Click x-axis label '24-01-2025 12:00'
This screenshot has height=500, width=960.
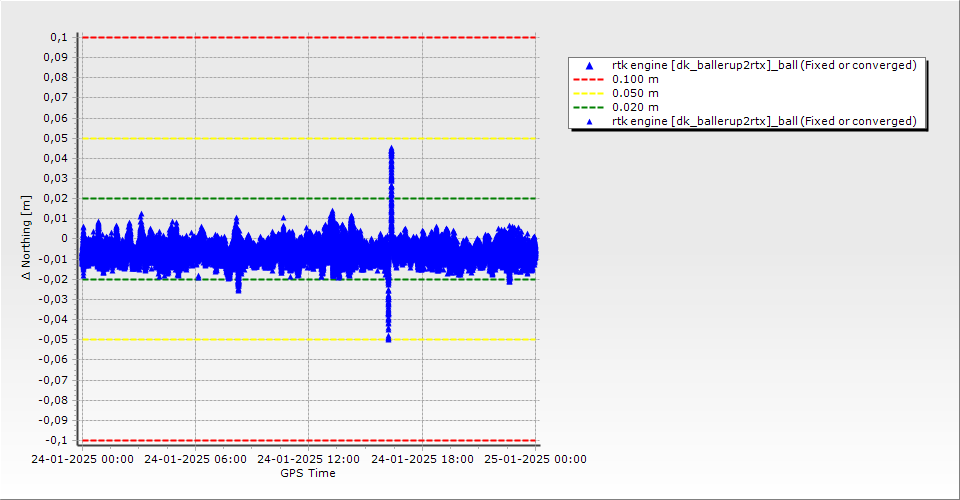pos(309,459)
